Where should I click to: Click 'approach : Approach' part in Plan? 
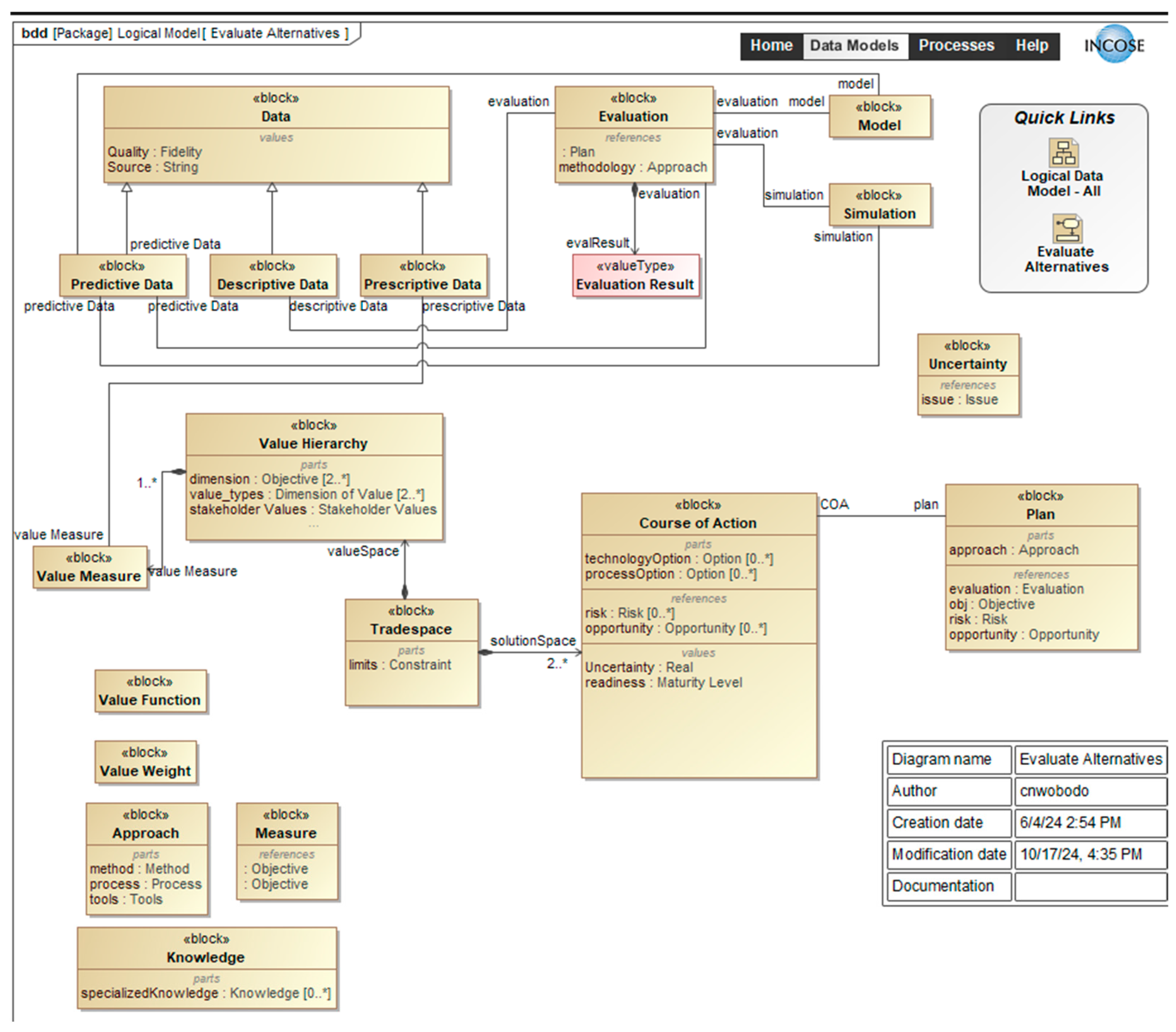[x=1014, y=550]
